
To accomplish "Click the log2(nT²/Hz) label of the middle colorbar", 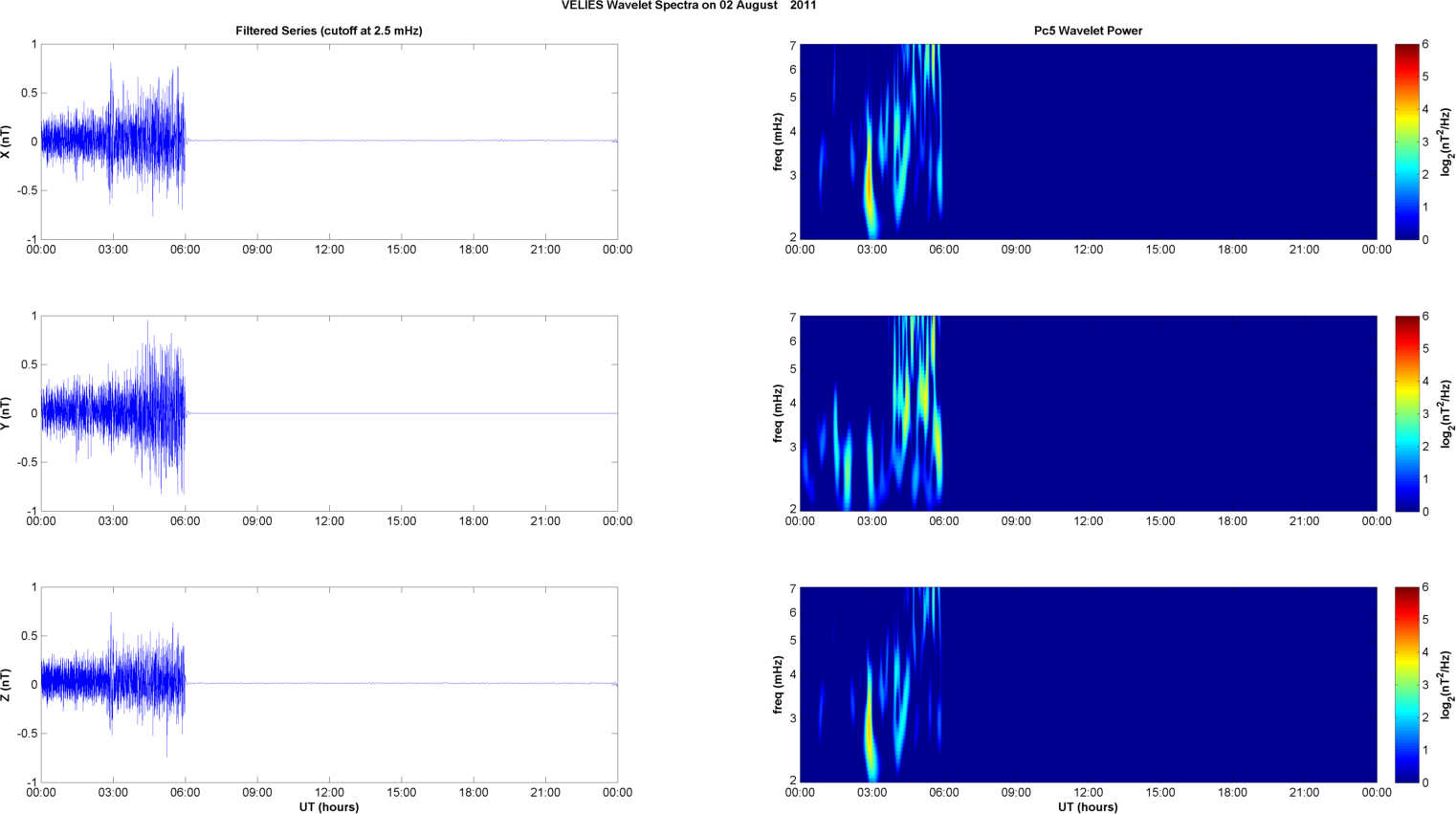I will coord(1446,413).
